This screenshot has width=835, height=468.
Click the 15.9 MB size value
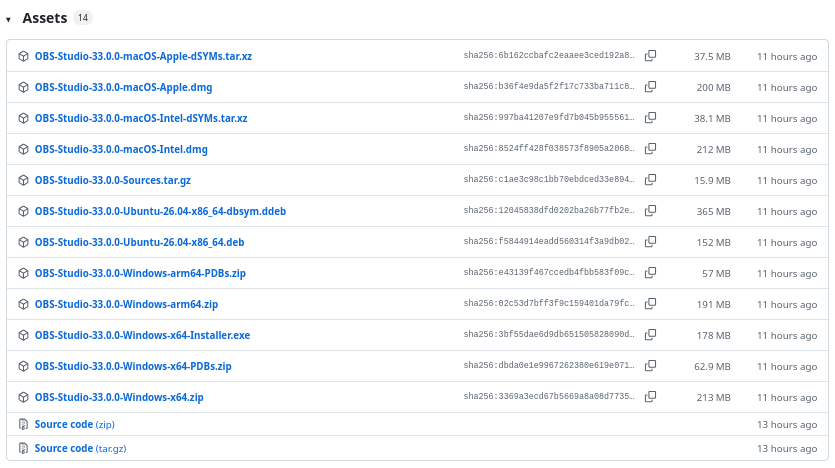[712, 180]
